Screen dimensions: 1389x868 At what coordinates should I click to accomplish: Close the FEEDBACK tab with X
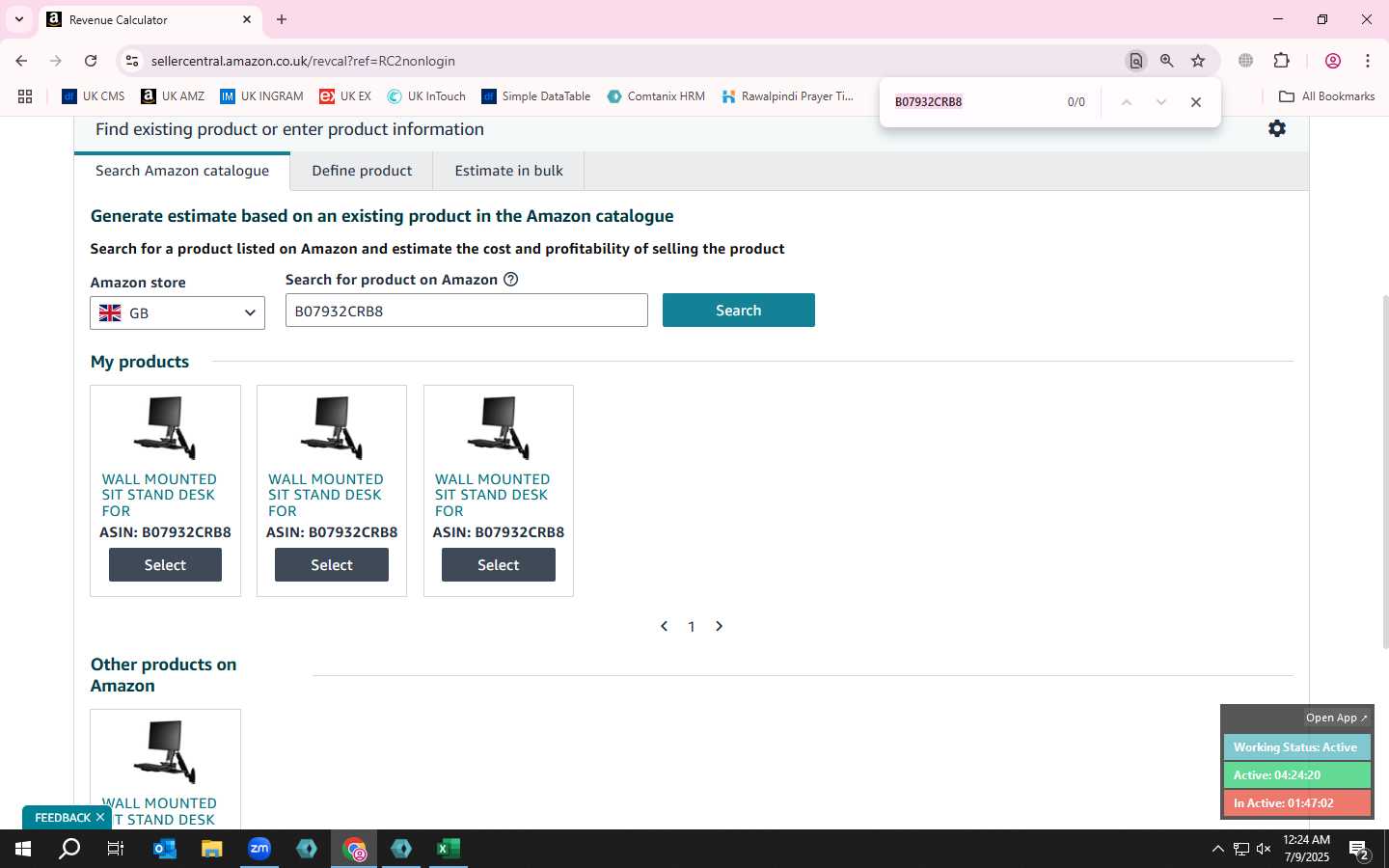pyautogui.click(x=99, y=817)
